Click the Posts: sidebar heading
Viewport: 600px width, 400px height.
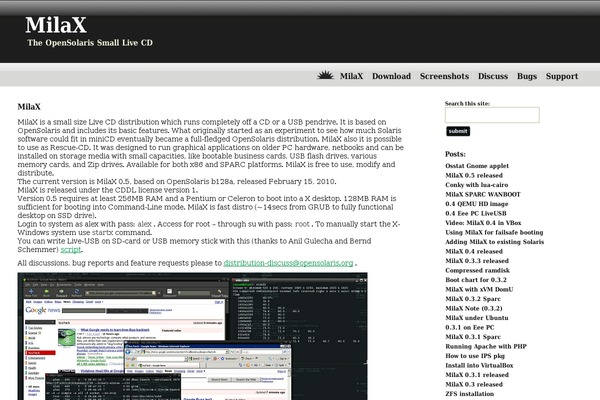pyautogui.click(x=455, y=154)
